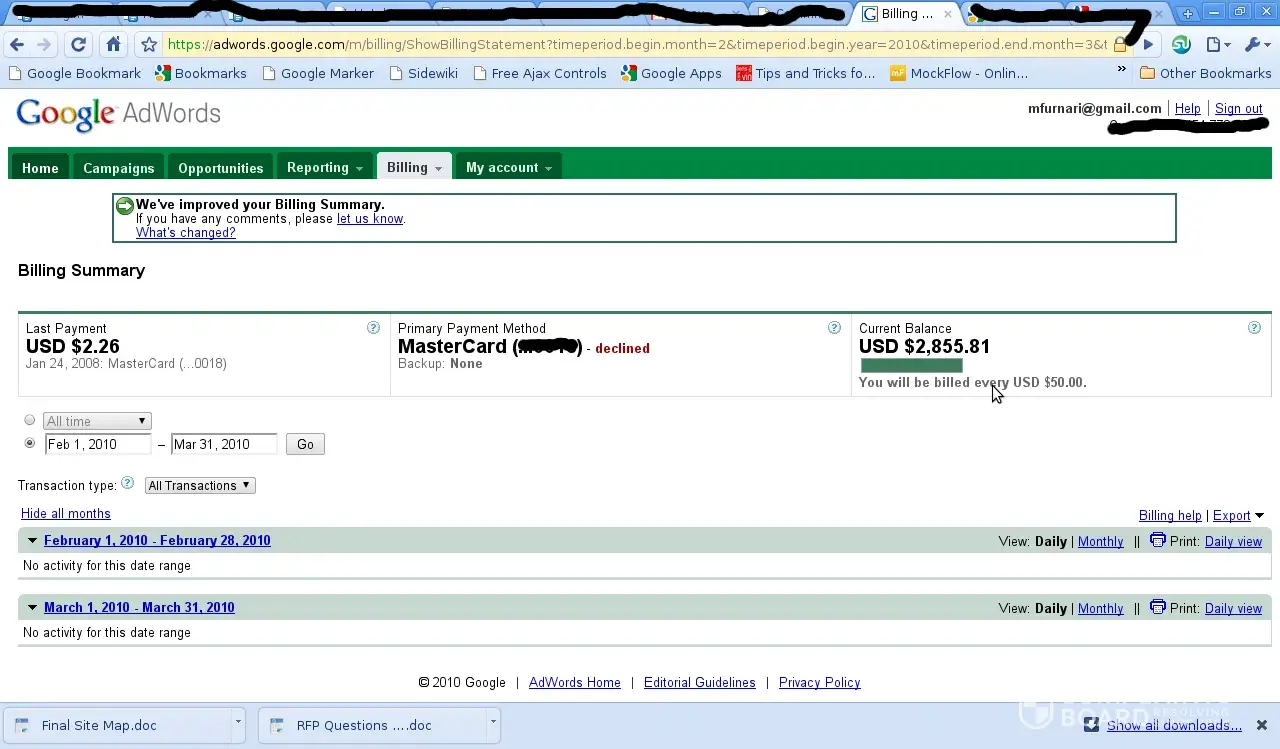Open the 'What's changed?' link
Viewport: 1280px width, 749px height.
point(186,232)
